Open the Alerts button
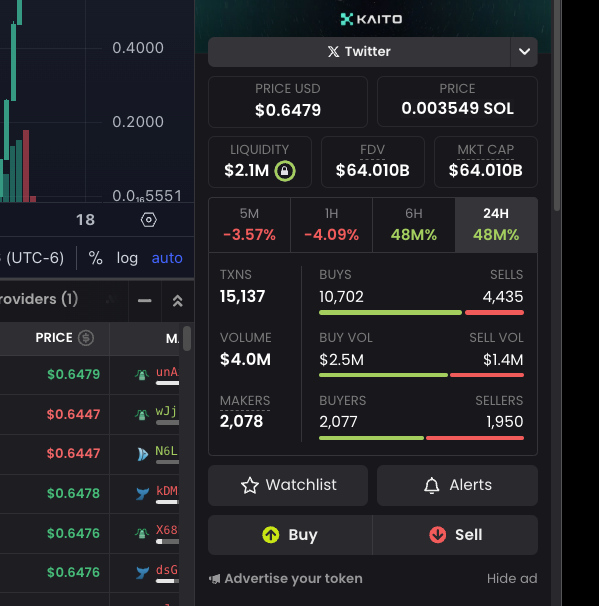 pos(457,485)
